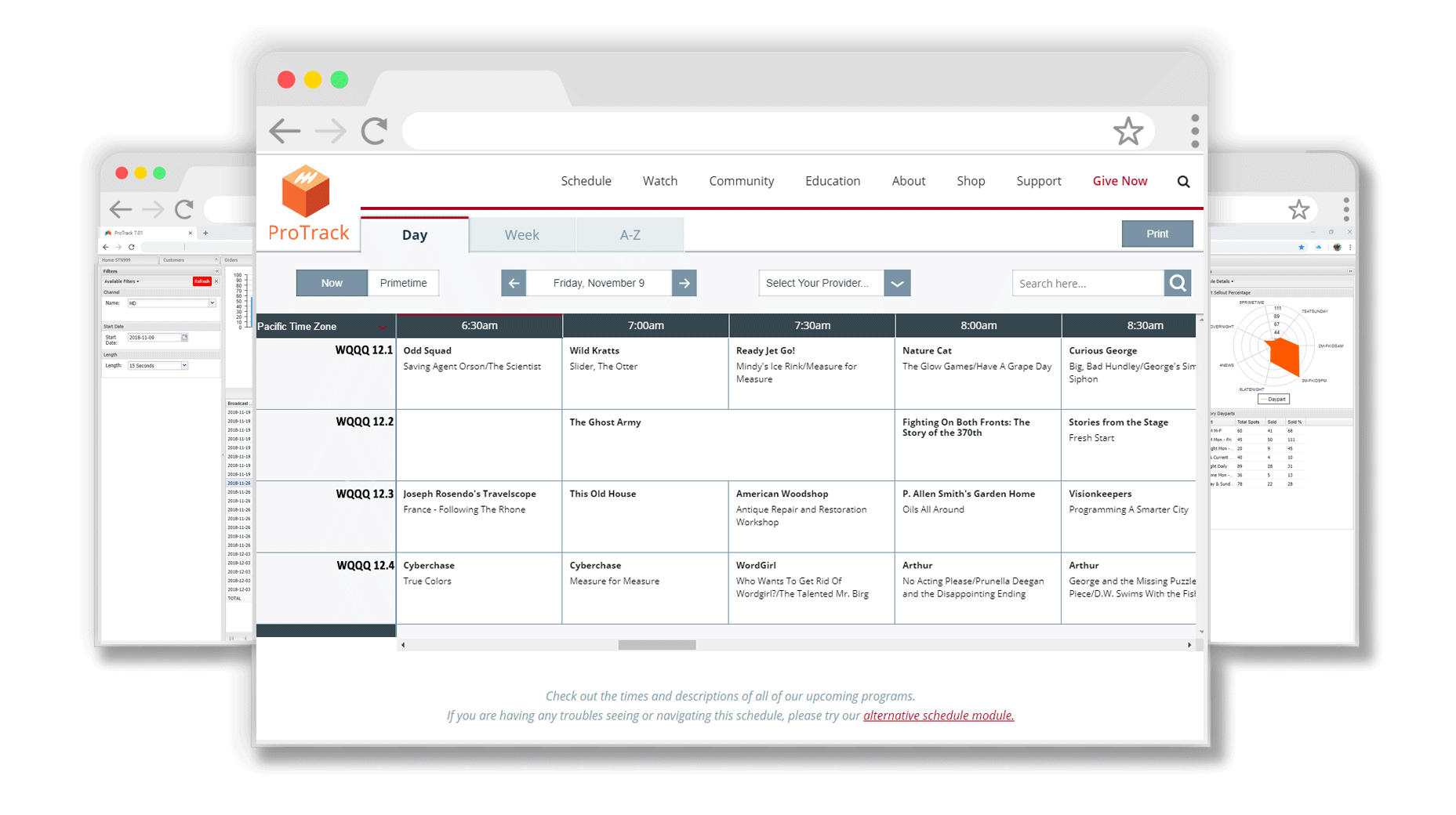Click the Give Now link
Image resolution: width=1456 pixels, height=815 pixels.
(1120, 181)
